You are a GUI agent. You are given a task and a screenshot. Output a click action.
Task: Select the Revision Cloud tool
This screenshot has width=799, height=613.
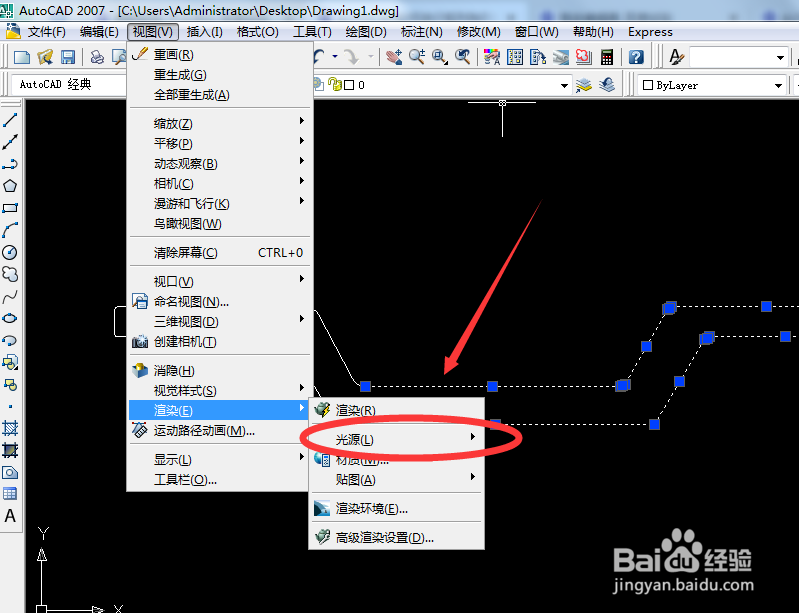[x=10, y=274]
